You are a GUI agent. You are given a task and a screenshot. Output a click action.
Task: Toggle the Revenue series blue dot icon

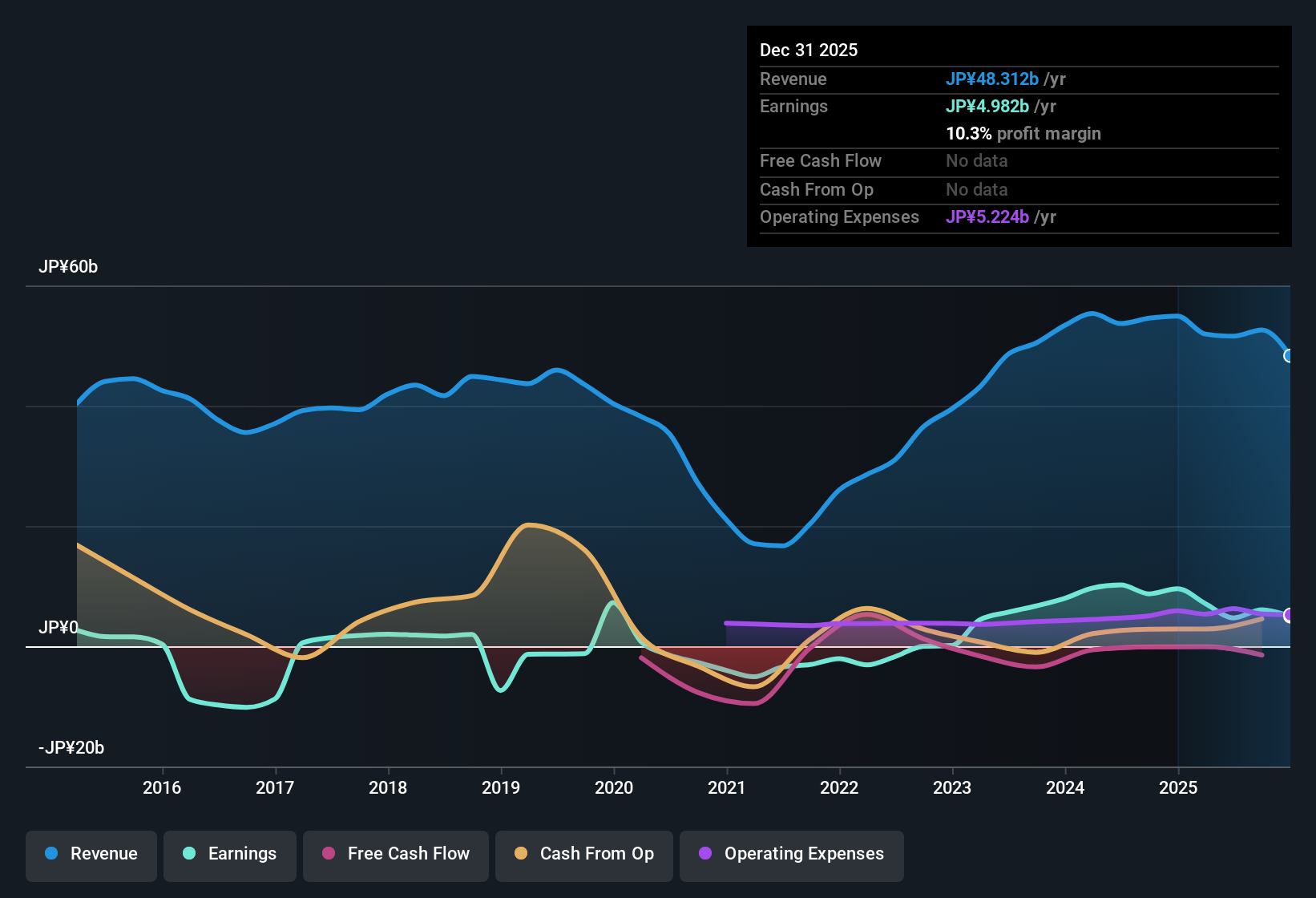pyautogui.click(x=50, y=854)
